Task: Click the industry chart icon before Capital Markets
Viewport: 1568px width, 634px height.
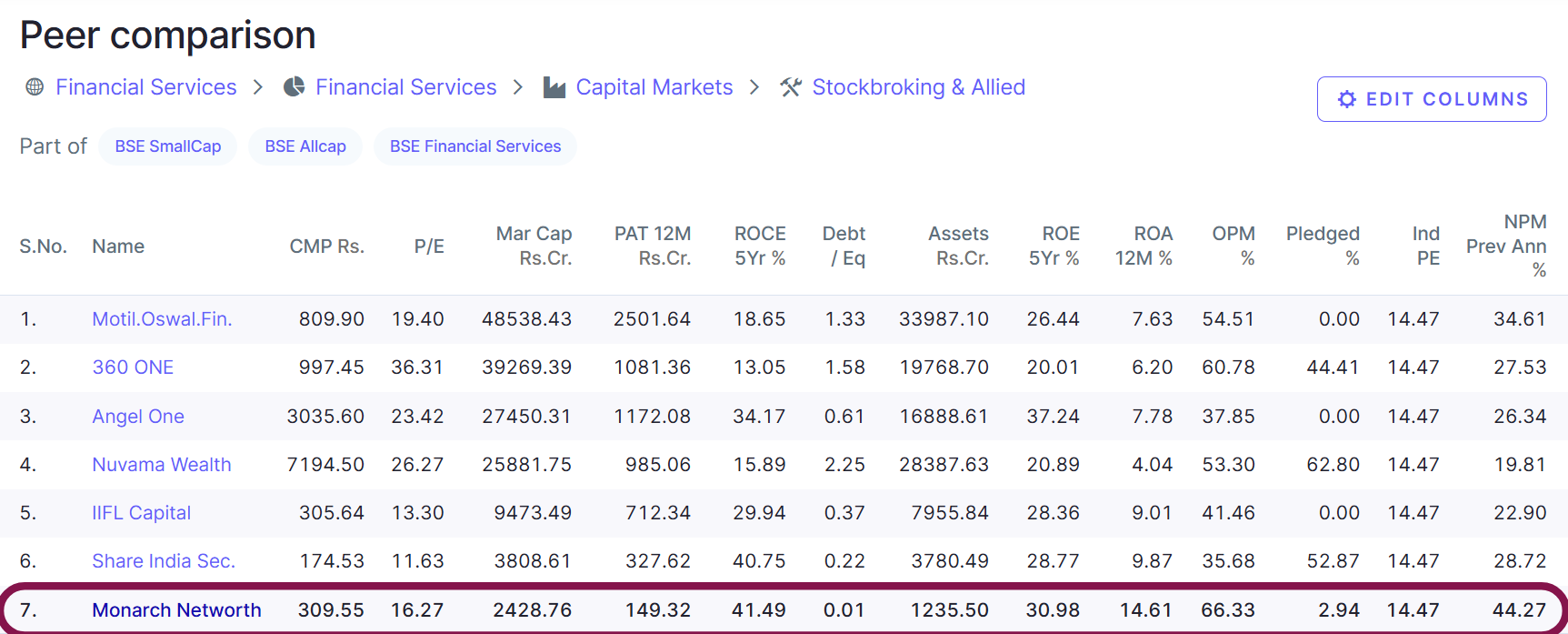Action: (x=554, y=87)
